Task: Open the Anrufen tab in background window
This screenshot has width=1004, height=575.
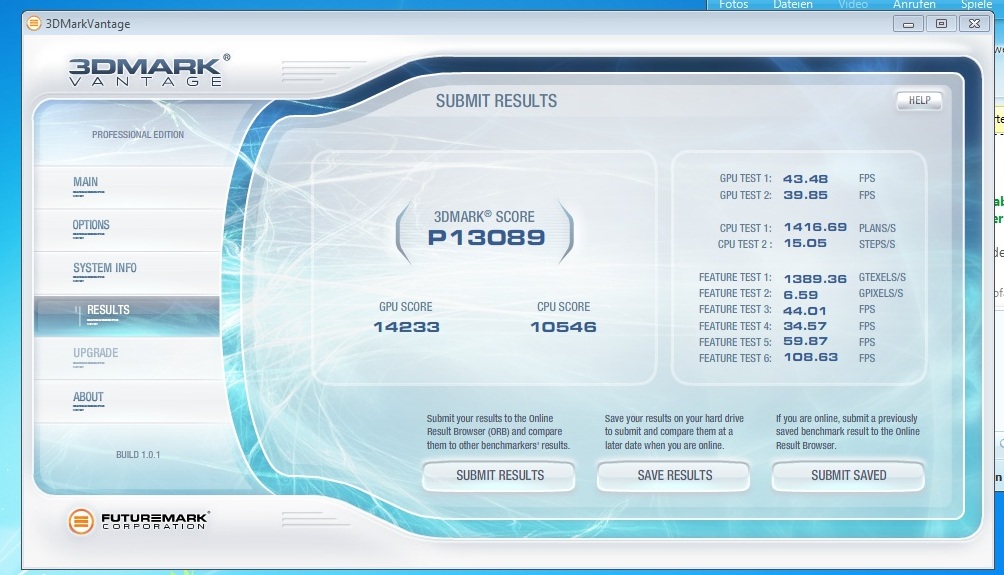Action: (914, 4)
